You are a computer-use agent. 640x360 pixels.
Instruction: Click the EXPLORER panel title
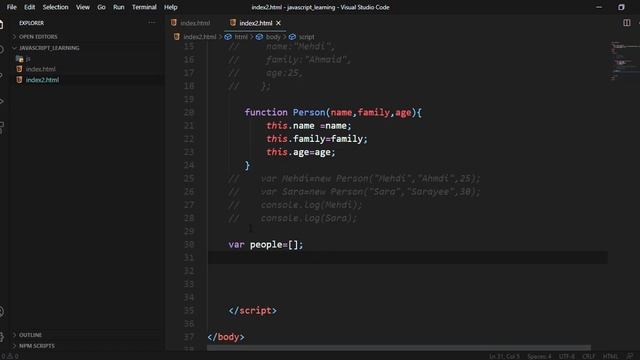31,23
